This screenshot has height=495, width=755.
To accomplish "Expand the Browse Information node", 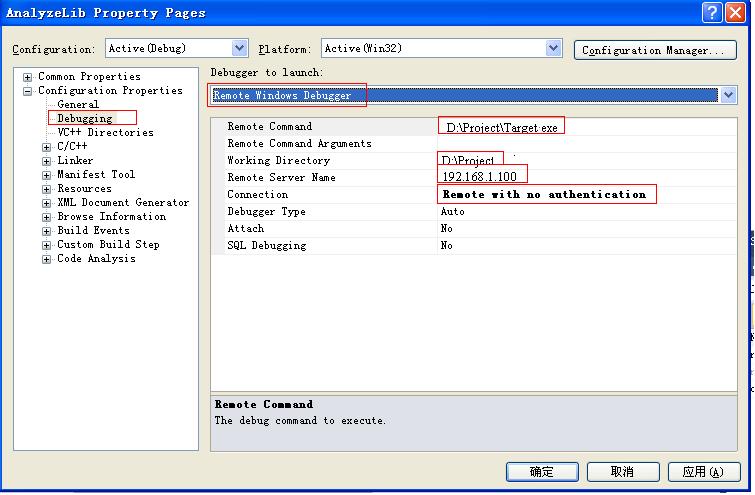I will [x=46, y=217].
